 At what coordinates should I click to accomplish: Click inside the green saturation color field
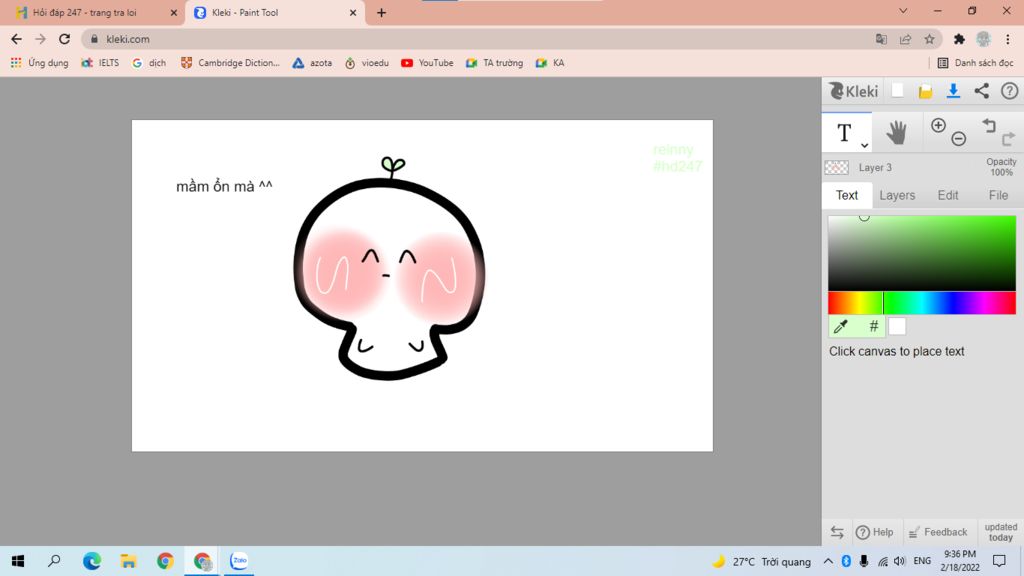[921, 253]
